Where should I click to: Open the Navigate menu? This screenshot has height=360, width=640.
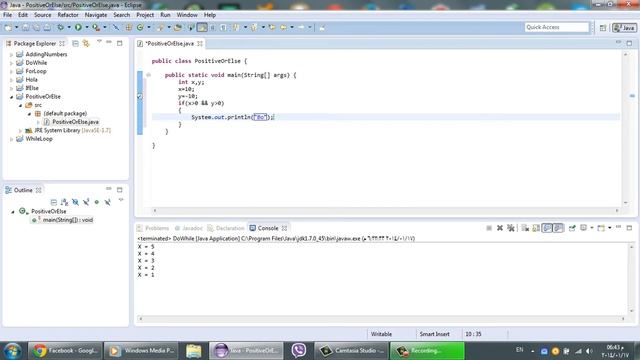pos(96,15)
